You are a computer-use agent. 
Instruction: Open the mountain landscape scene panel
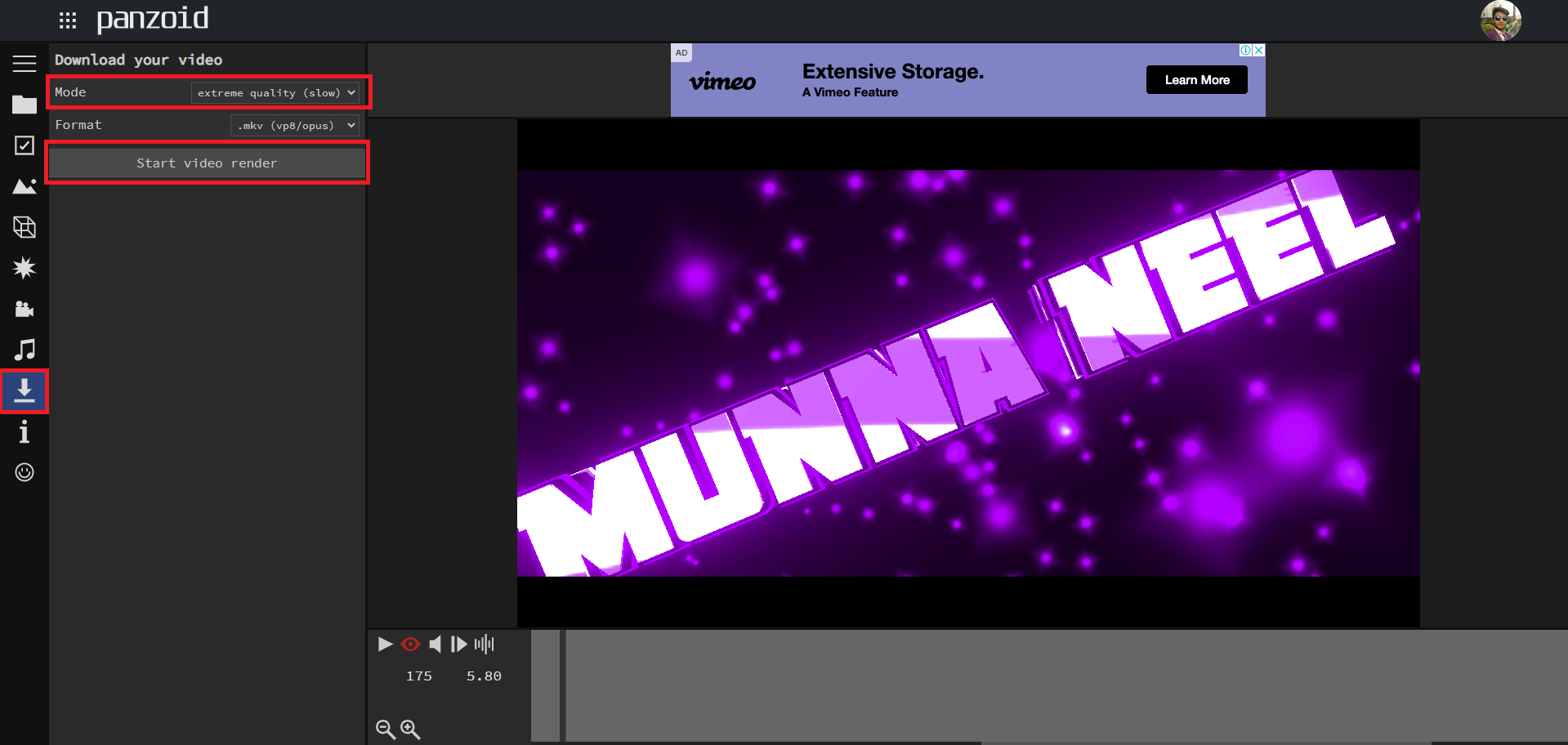[x=25, y=186]
